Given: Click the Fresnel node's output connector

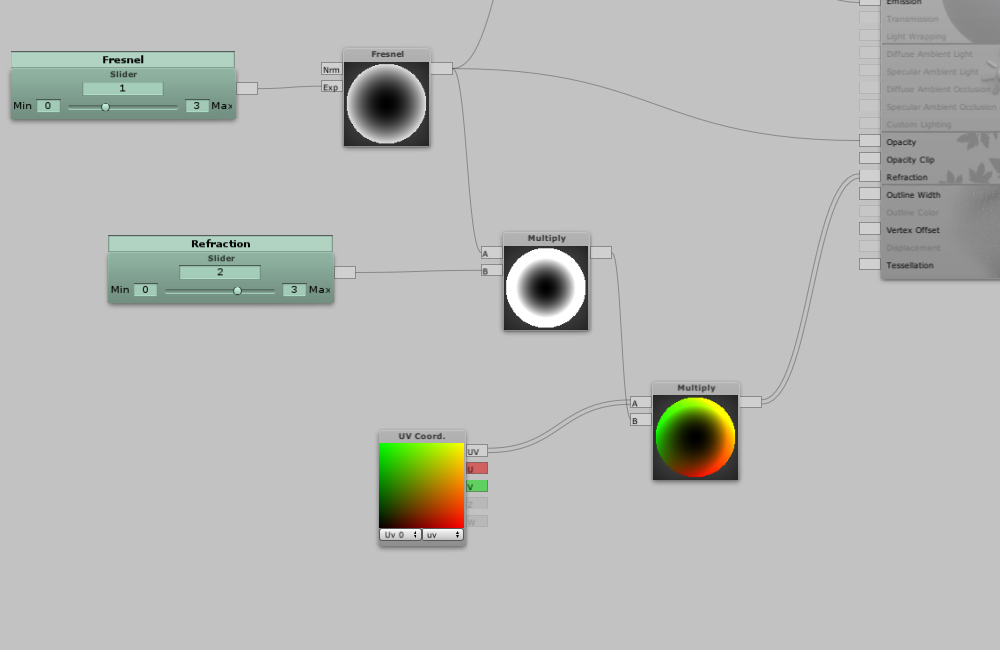Looking at the screenshot, I should 441,68.
